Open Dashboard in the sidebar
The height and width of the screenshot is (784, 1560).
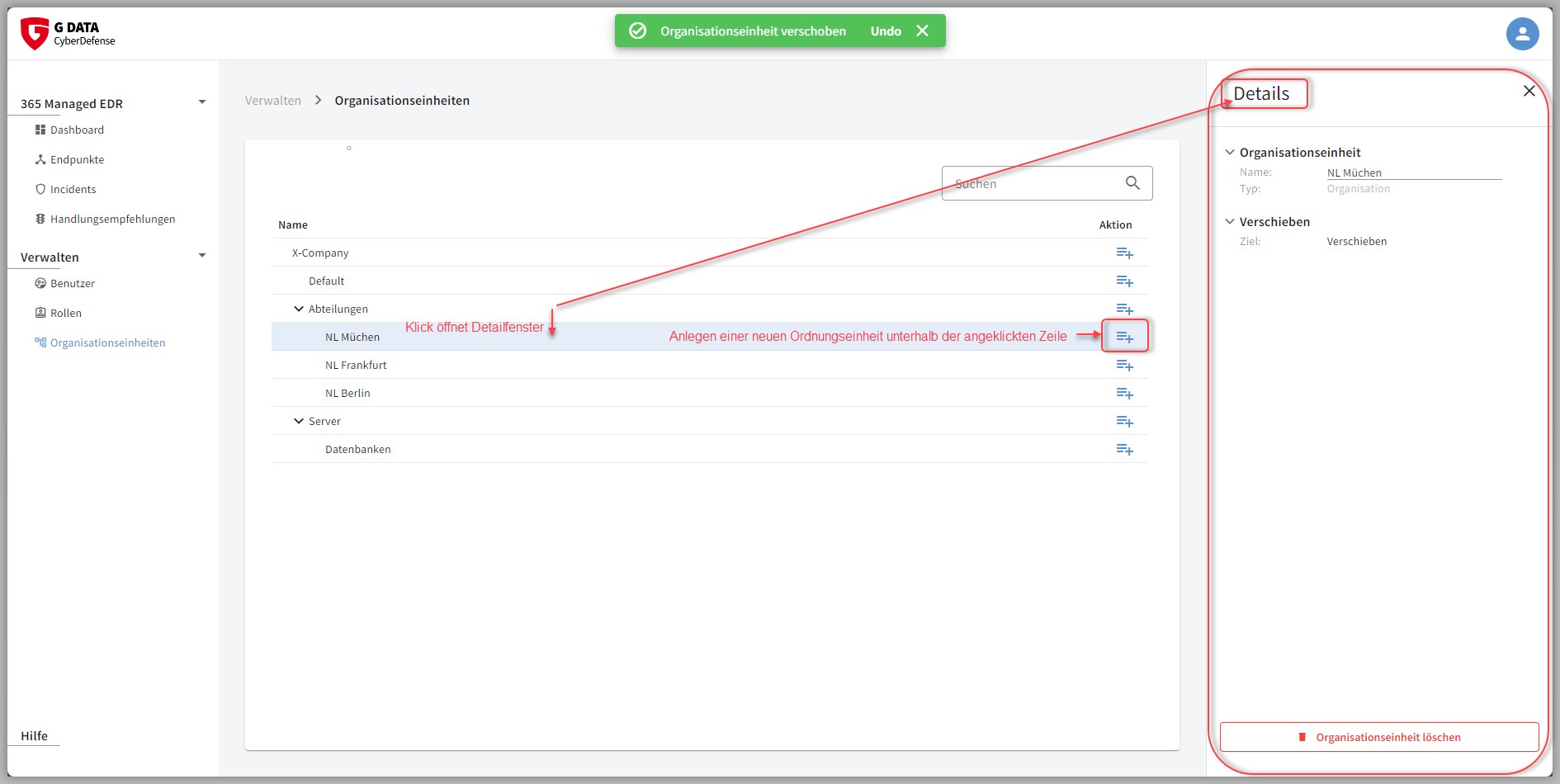click(77, 130)
